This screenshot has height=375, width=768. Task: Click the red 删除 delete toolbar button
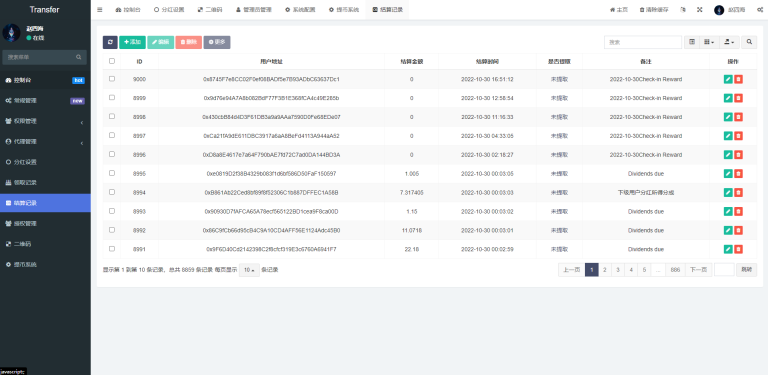coord(189,42)
